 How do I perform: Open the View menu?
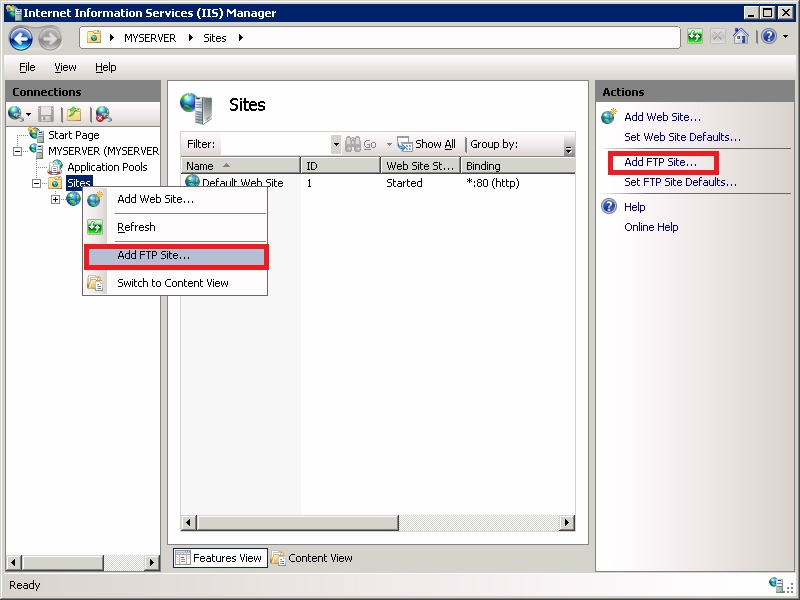coord(65,67)
